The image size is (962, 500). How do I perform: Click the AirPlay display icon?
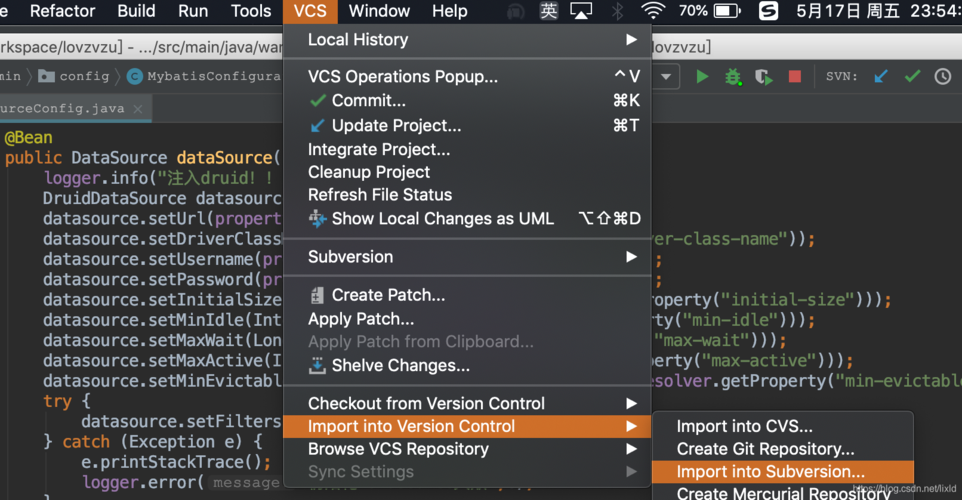581,11
